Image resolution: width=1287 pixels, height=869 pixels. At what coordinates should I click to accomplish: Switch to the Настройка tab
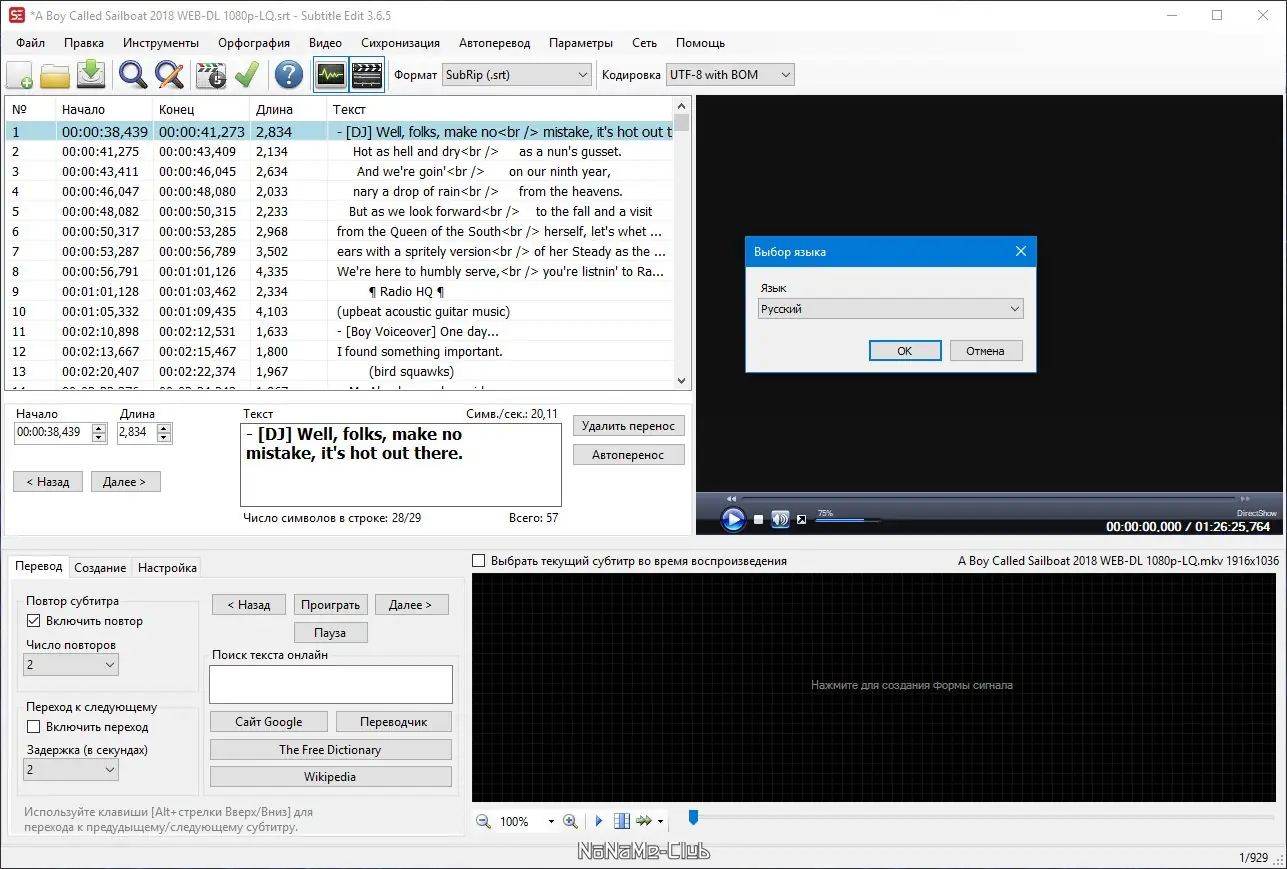167,568
